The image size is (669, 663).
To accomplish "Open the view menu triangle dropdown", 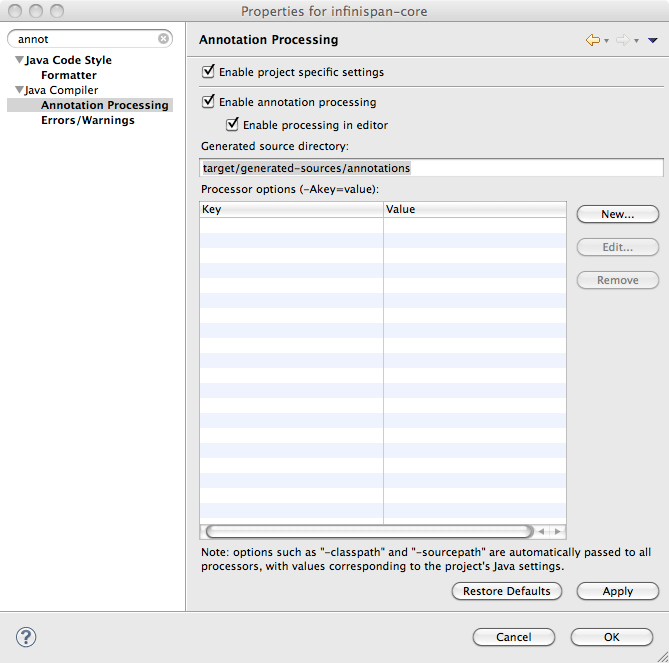I will click(652, 41).
